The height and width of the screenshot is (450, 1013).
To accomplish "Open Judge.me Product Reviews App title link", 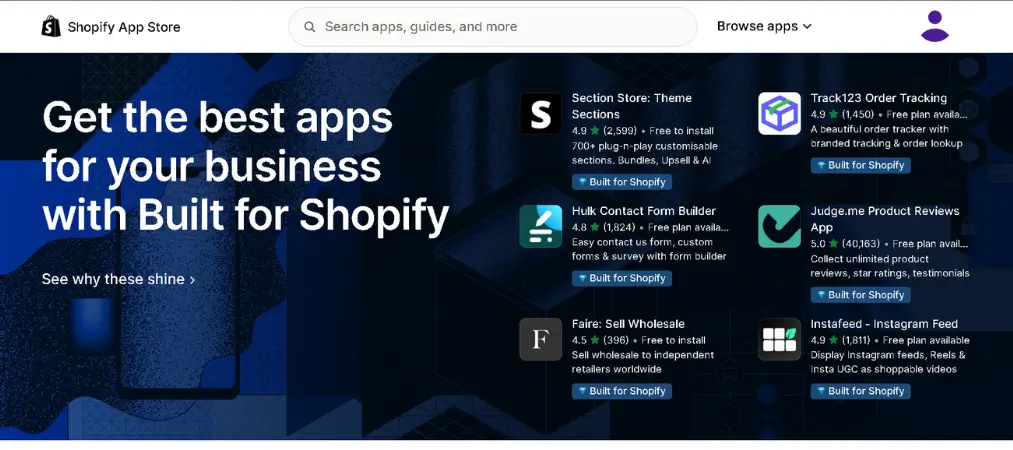I will [x=885, y=219].
